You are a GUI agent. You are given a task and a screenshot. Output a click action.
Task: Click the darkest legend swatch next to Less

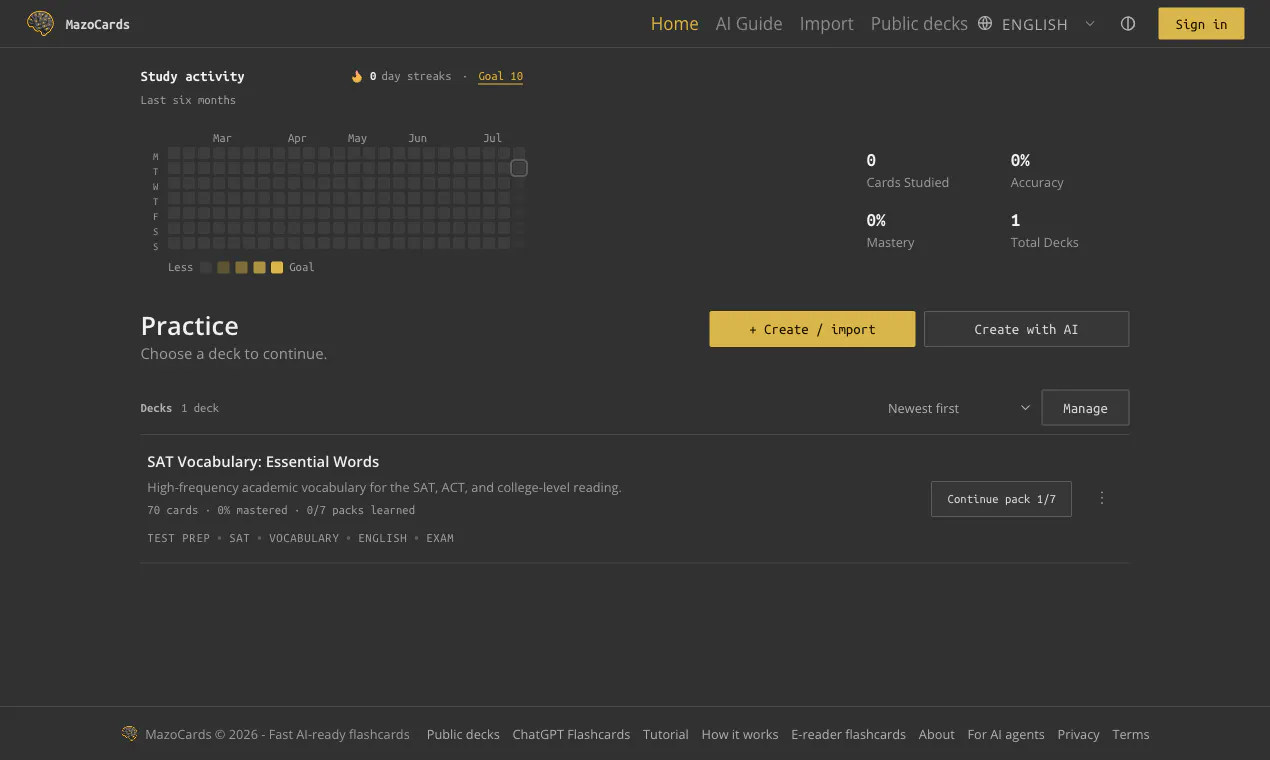206,267
